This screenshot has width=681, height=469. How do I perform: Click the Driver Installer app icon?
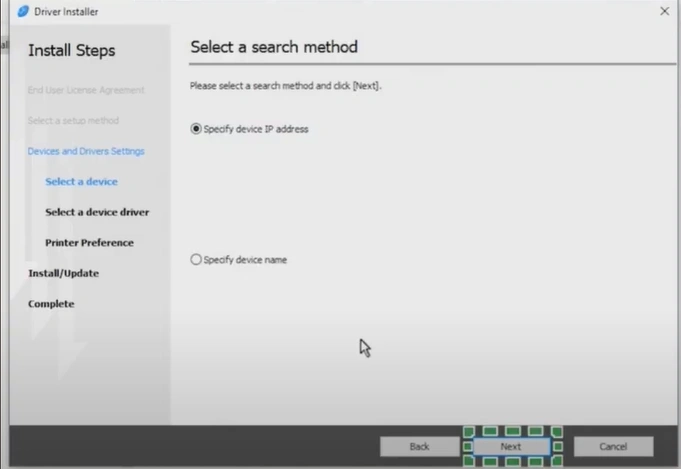click(x=23, y=11)
